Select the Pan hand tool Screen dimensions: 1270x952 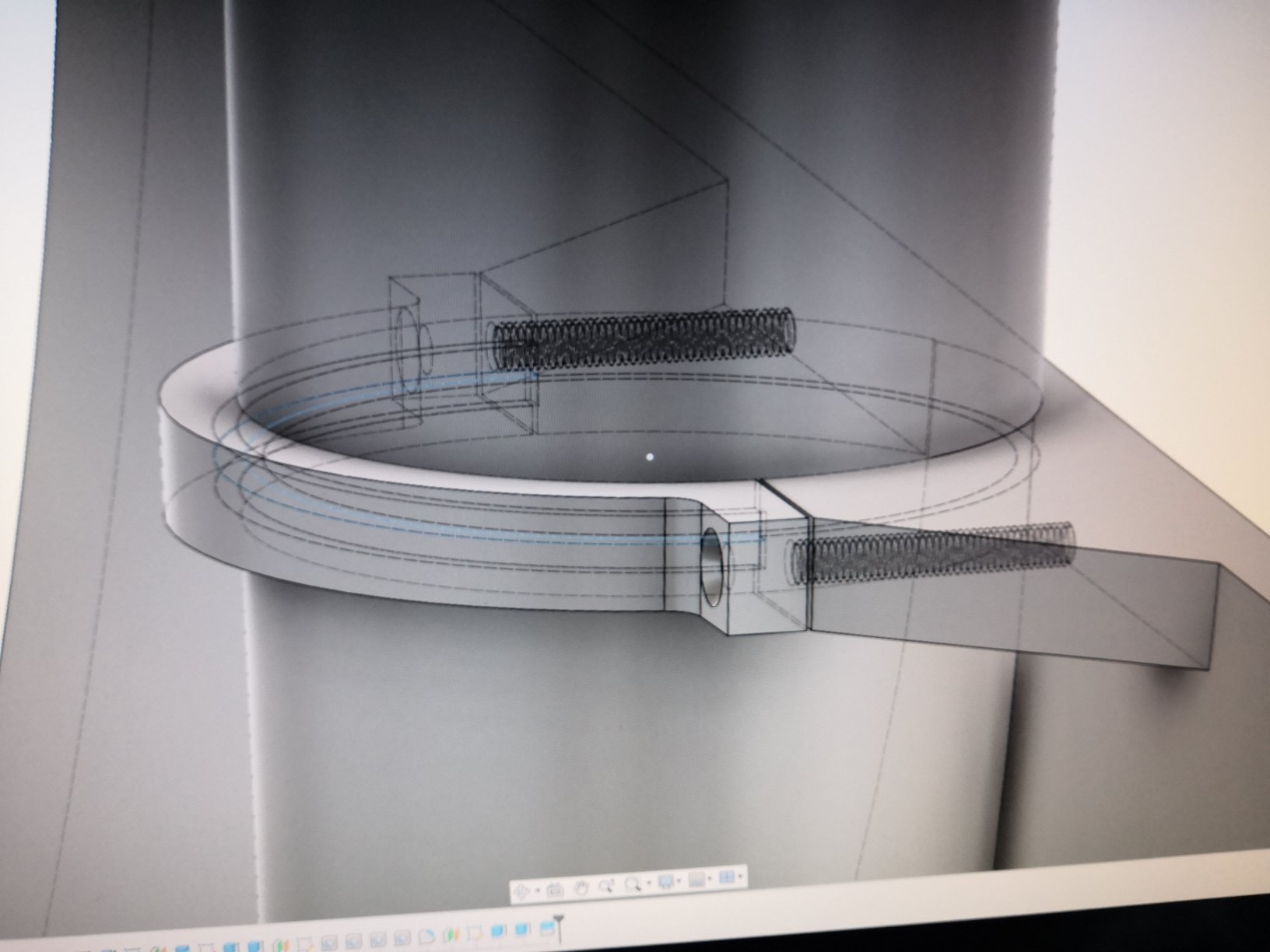point(581,887)
